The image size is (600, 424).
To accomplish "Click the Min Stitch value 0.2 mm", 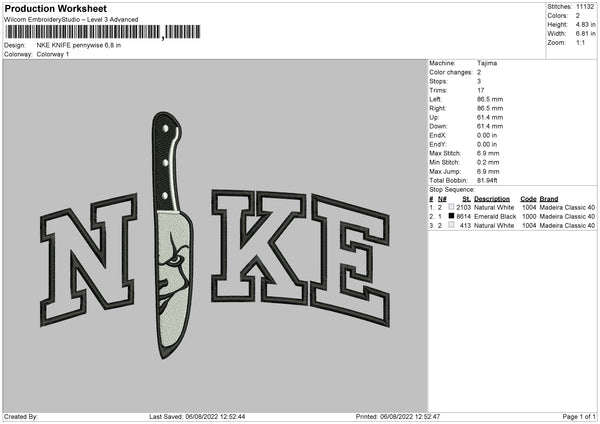I will 488,162.
